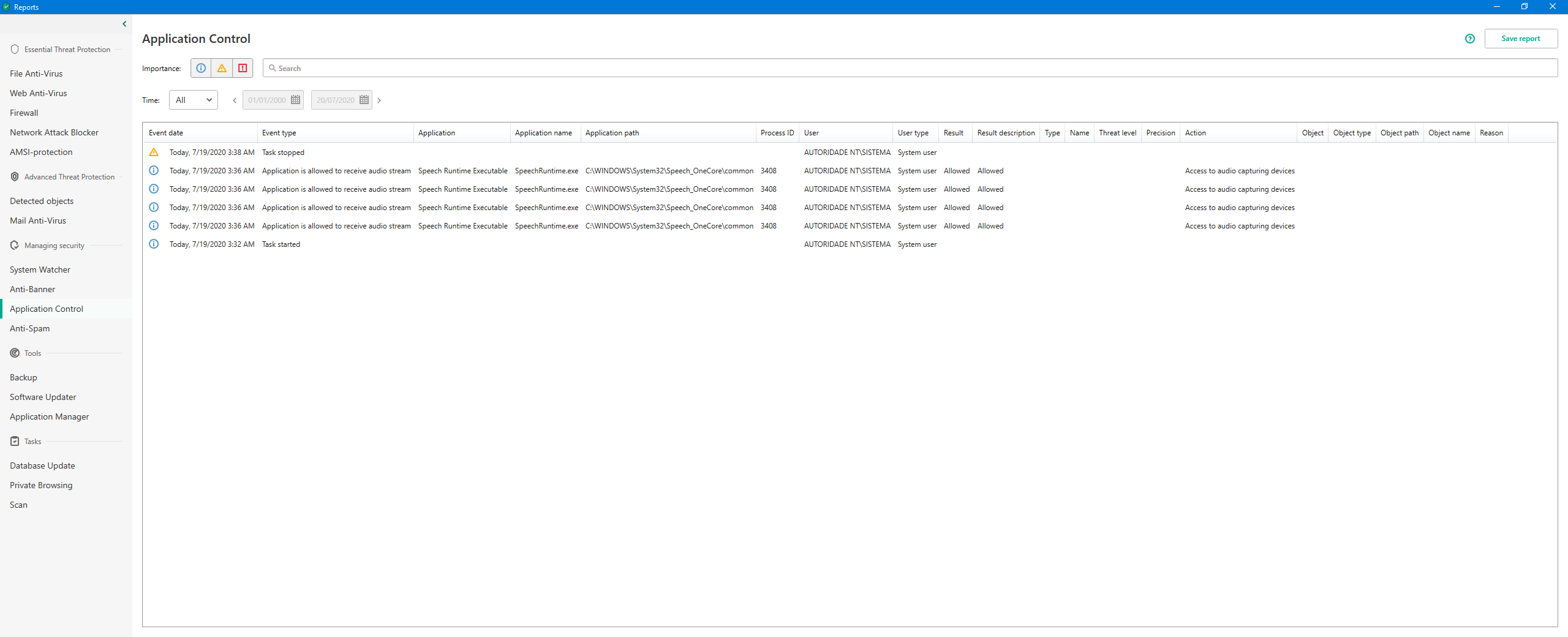Collapse the left sidebar with the chevron
Screen dimensions: 1568x637
[x=124, y=24]
